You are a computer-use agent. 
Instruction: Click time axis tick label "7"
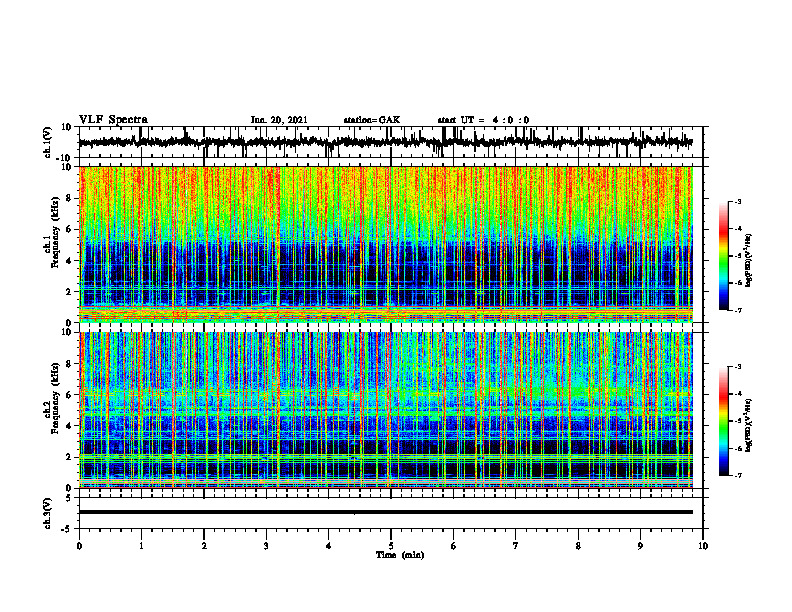click(516, 546)
